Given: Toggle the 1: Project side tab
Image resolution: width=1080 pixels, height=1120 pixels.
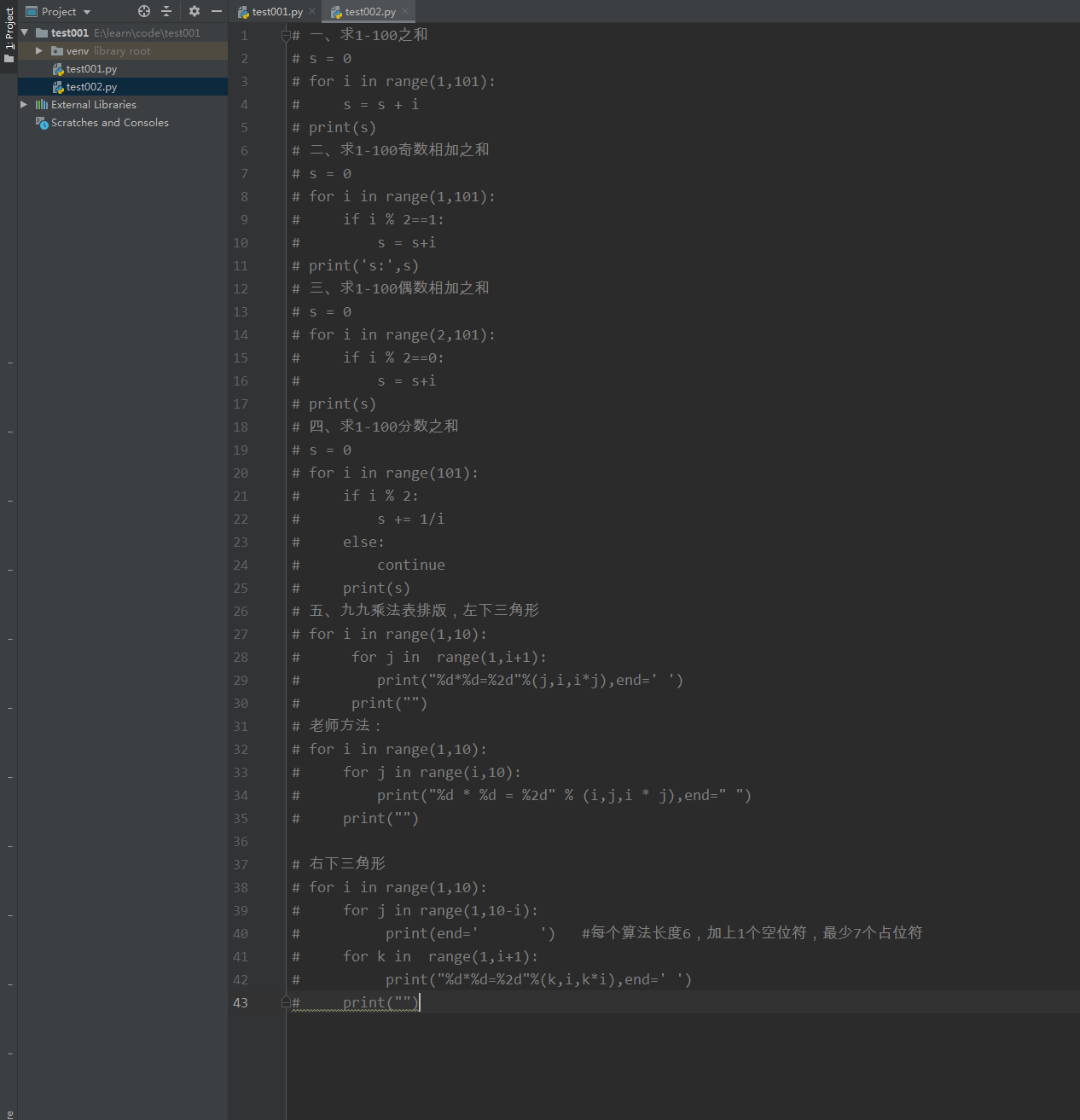Looking at the screenshot, I should click(9, 35).
